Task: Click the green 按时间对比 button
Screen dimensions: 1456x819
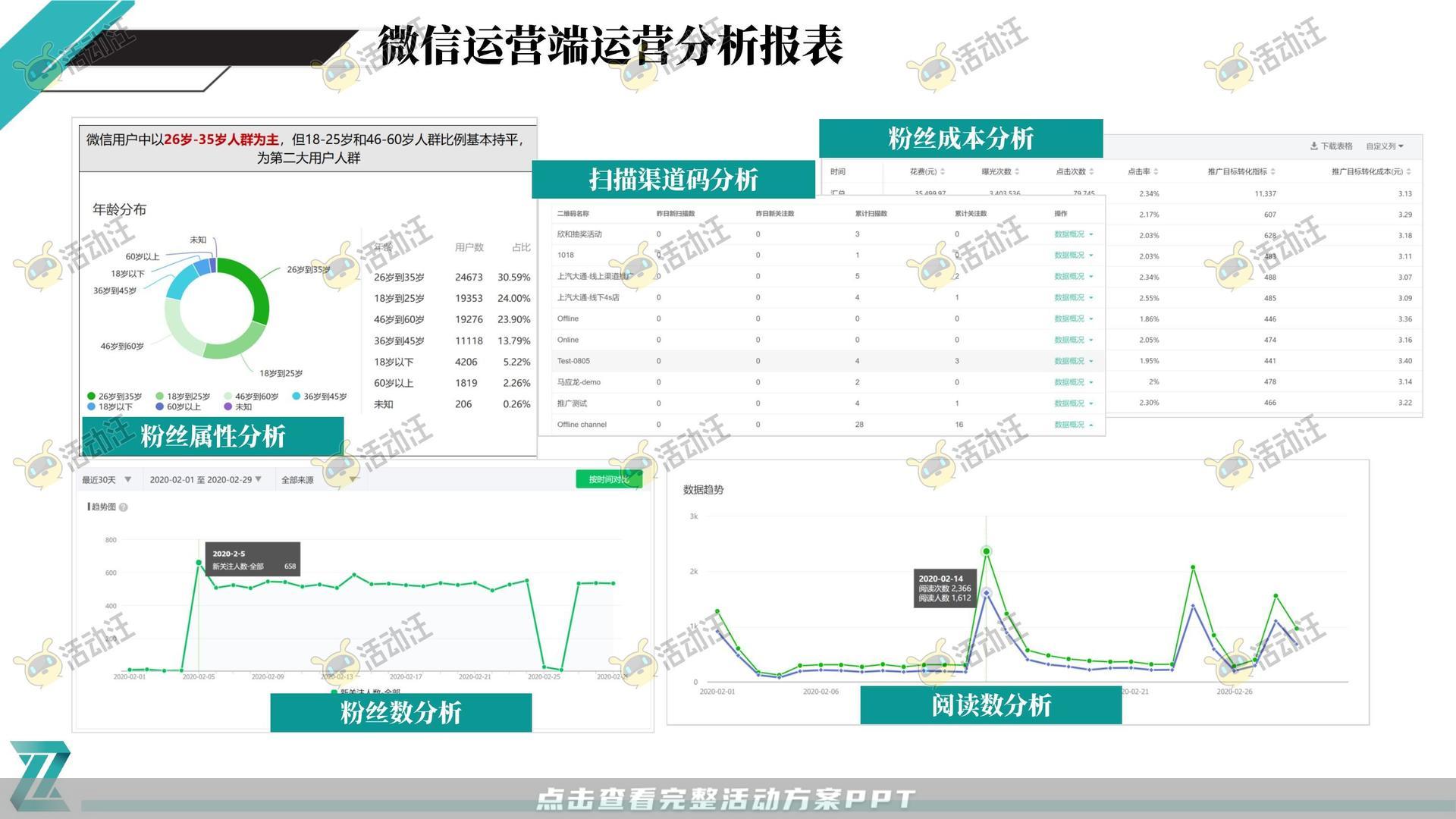Action: coord(609,479)
